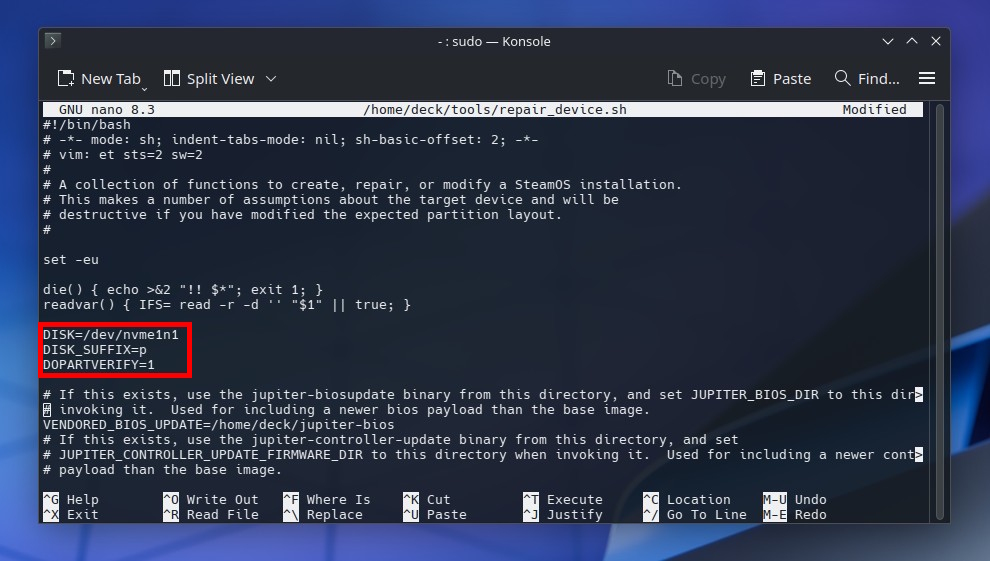Image resolution: width=990 pixels, height=561 pixels.
Task: Click the Copy toolbar button
Action: click(697, 79)
